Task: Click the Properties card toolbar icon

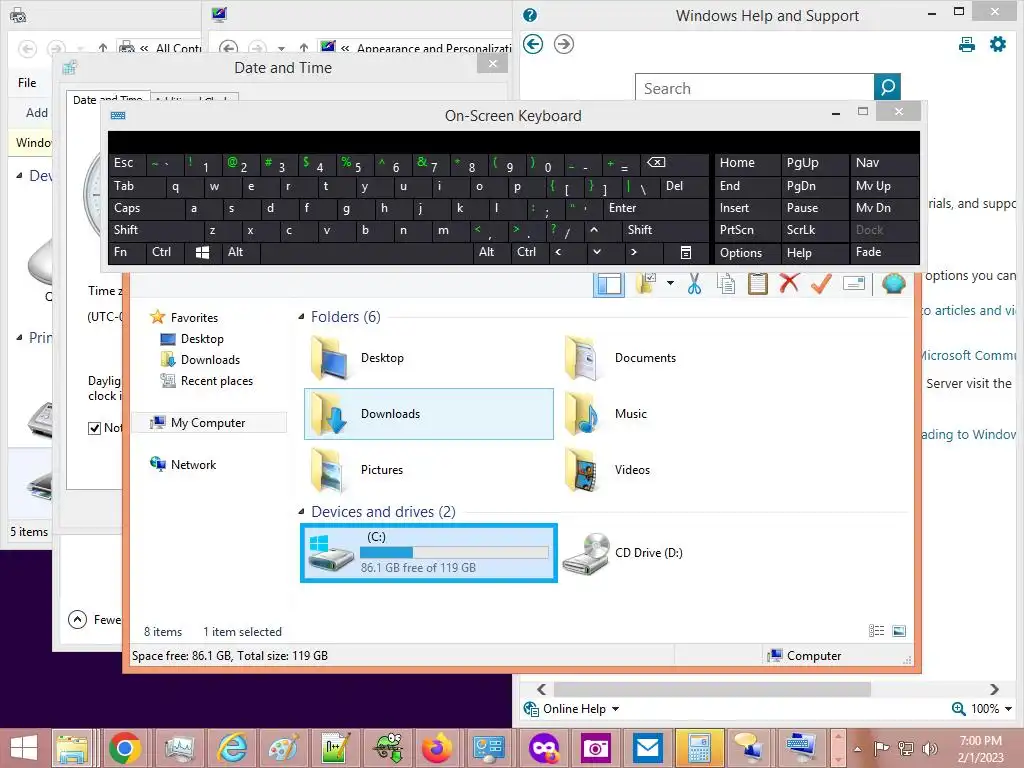Action: [x=854, y=283]
